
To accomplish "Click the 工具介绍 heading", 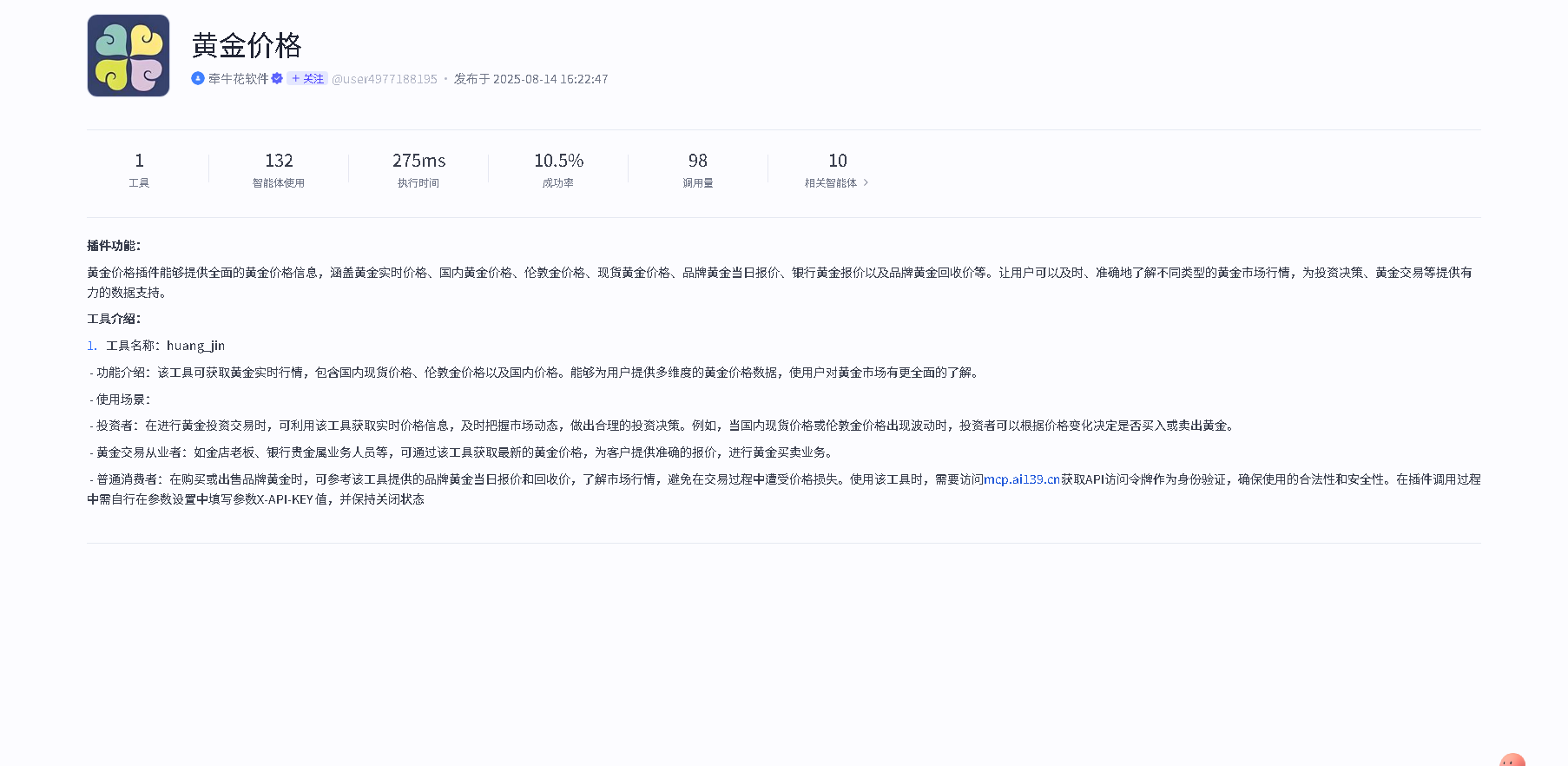I will pyautogui.click(x=114, y=319).
